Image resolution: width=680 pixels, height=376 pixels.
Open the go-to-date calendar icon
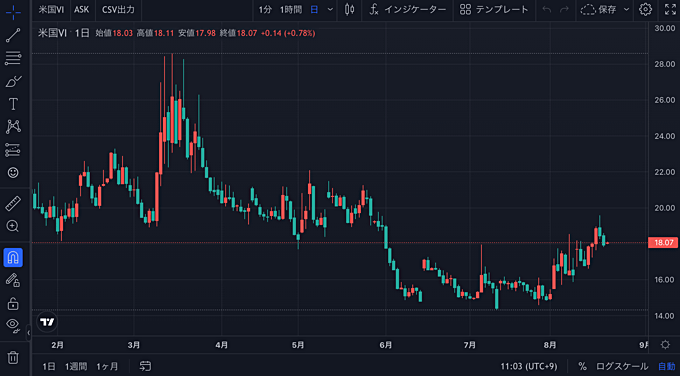(145, 366)
